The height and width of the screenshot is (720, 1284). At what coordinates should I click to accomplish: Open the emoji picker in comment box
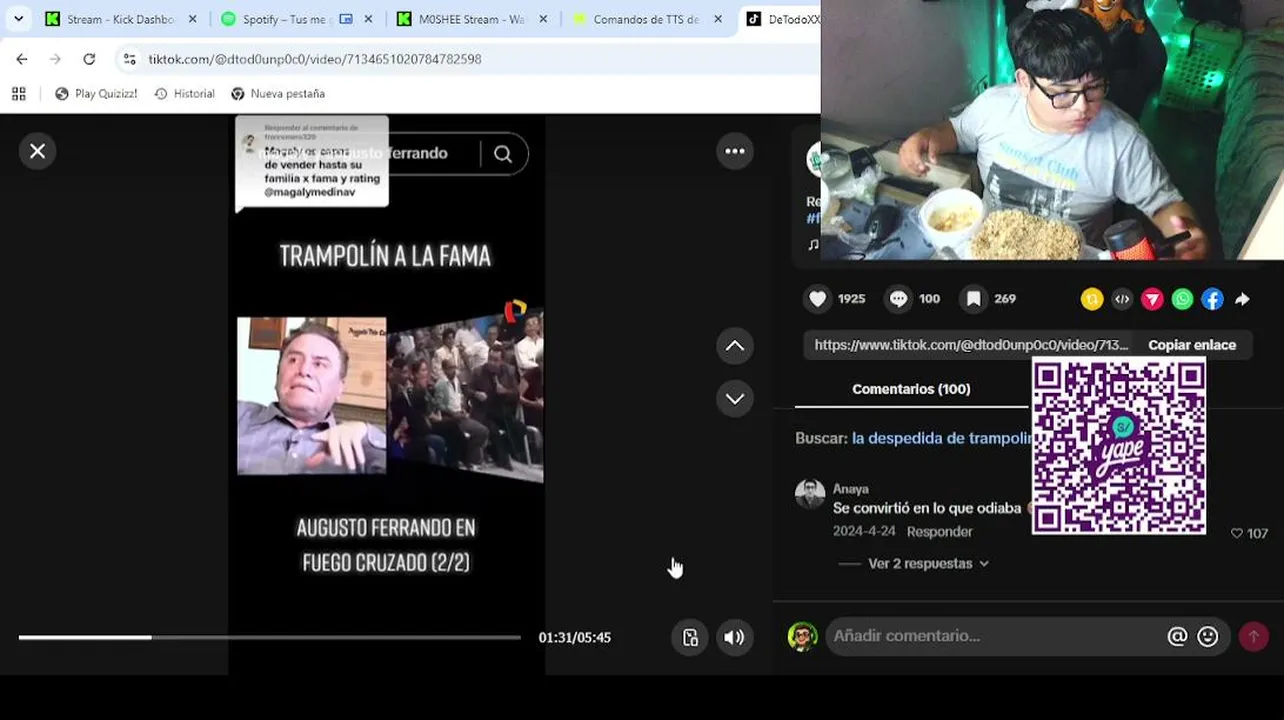click(1208, 637)
